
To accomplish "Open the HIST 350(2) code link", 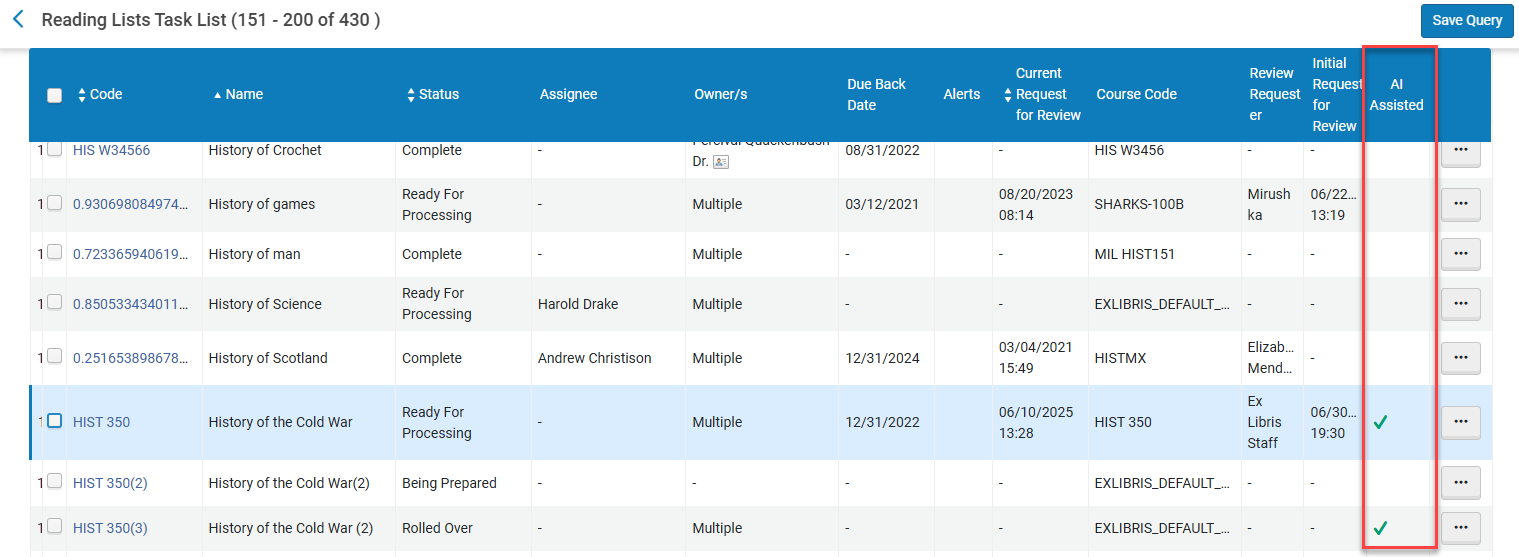I will point(110,483).
